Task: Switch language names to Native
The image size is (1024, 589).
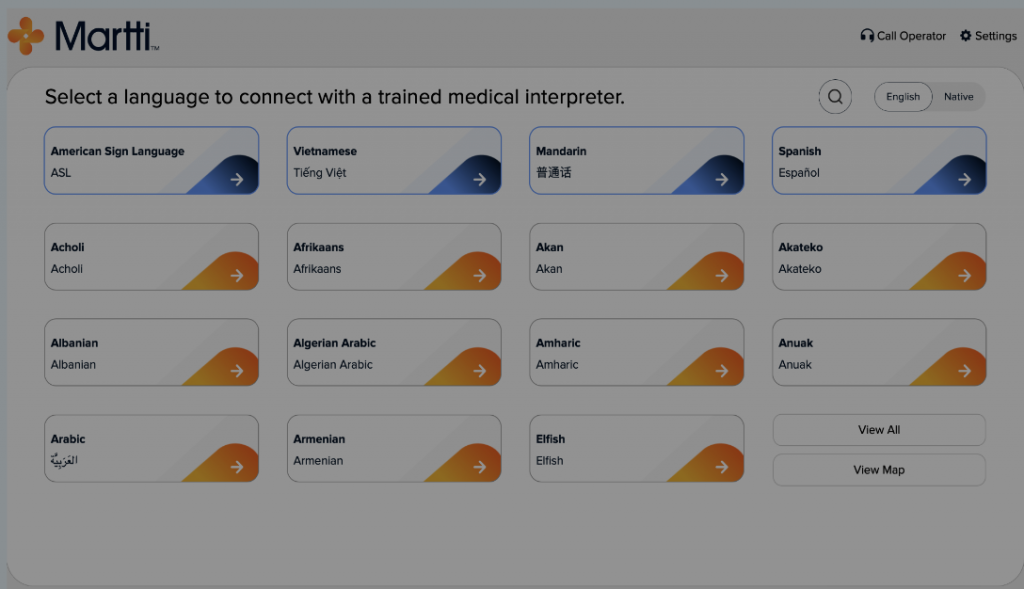Action: [x=958, y=97]
